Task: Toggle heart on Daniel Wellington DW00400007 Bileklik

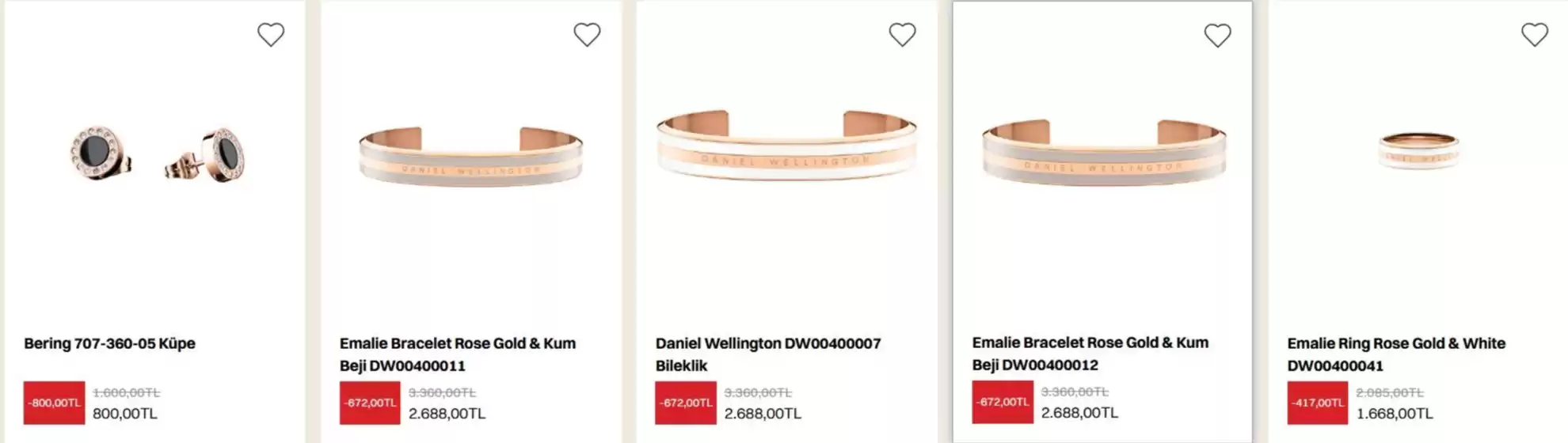Action: (902, 35)
